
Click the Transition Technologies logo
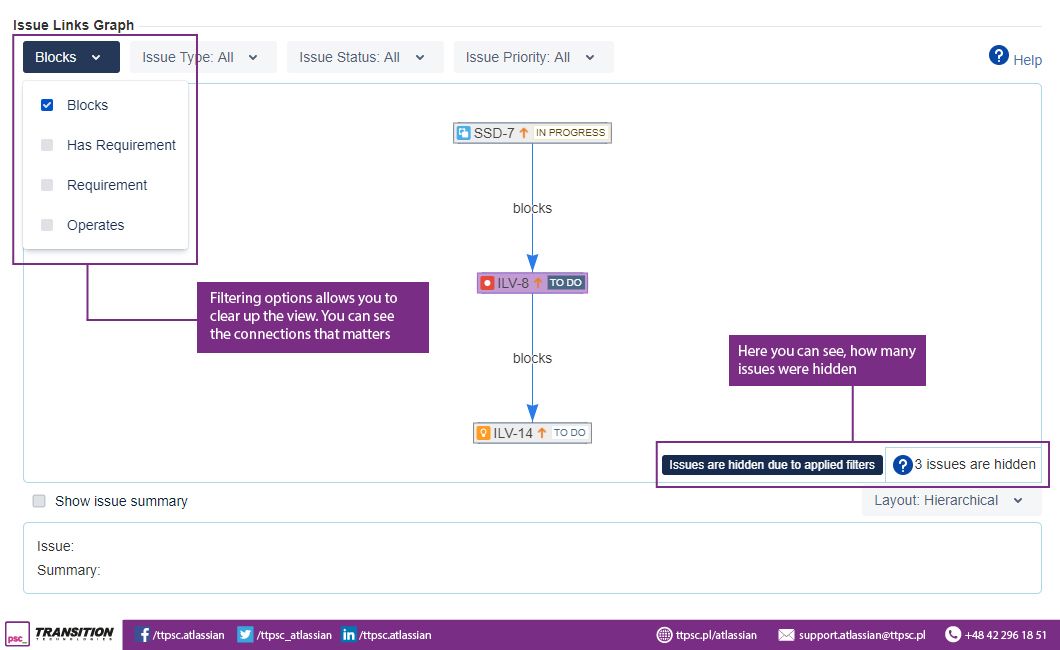(x=61, y=634)
